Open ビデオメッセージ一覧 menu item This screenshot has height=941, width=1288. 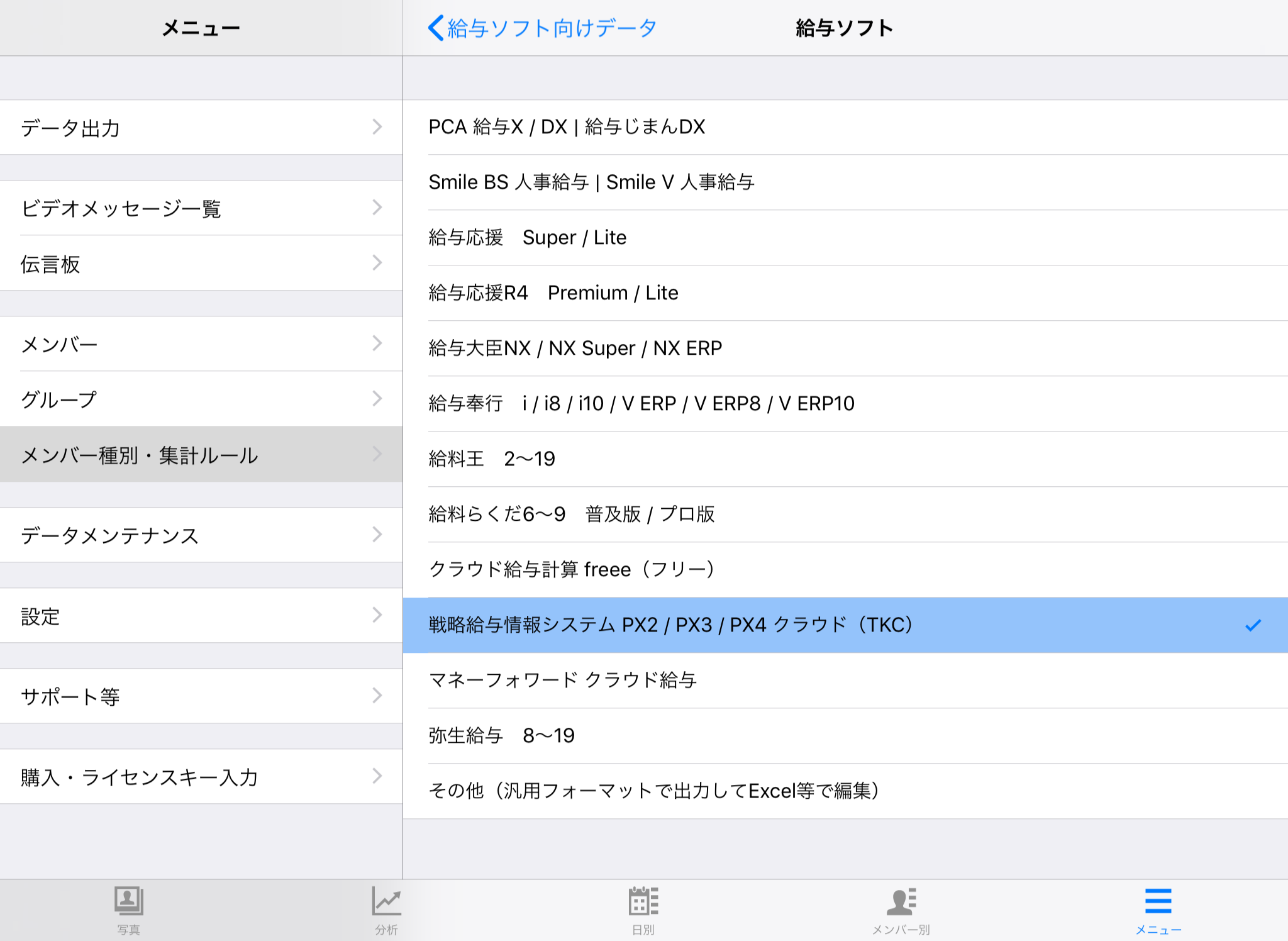pos(201,208)
